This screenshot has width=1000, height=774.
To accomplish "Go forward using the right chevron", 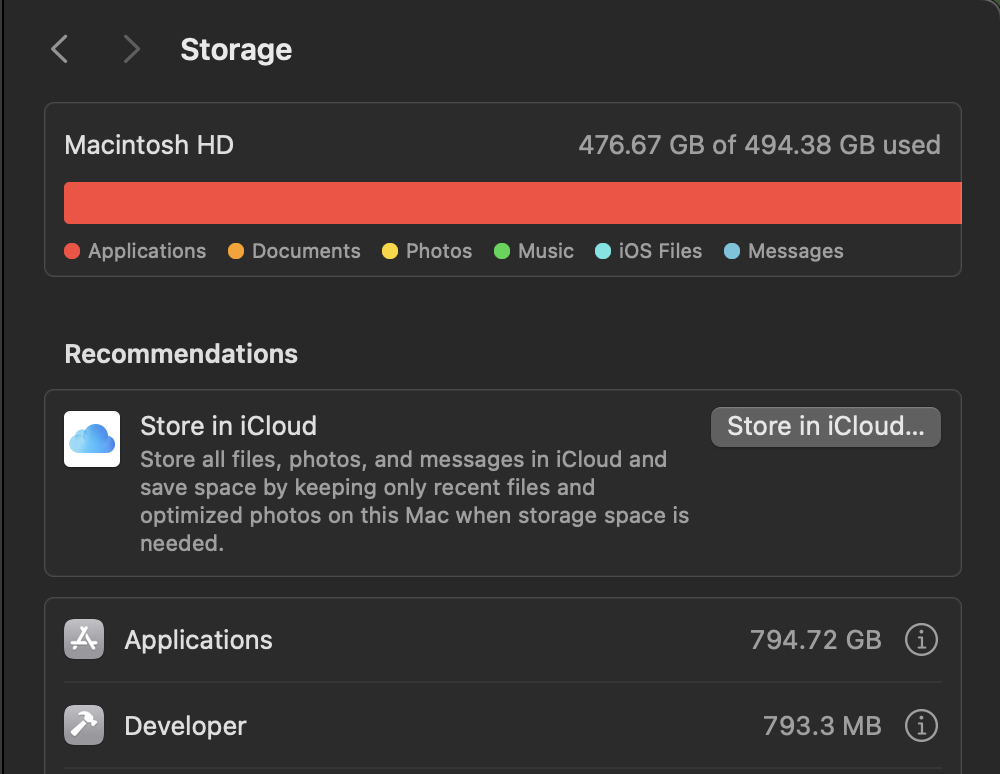I will click(x=131, y=49).
